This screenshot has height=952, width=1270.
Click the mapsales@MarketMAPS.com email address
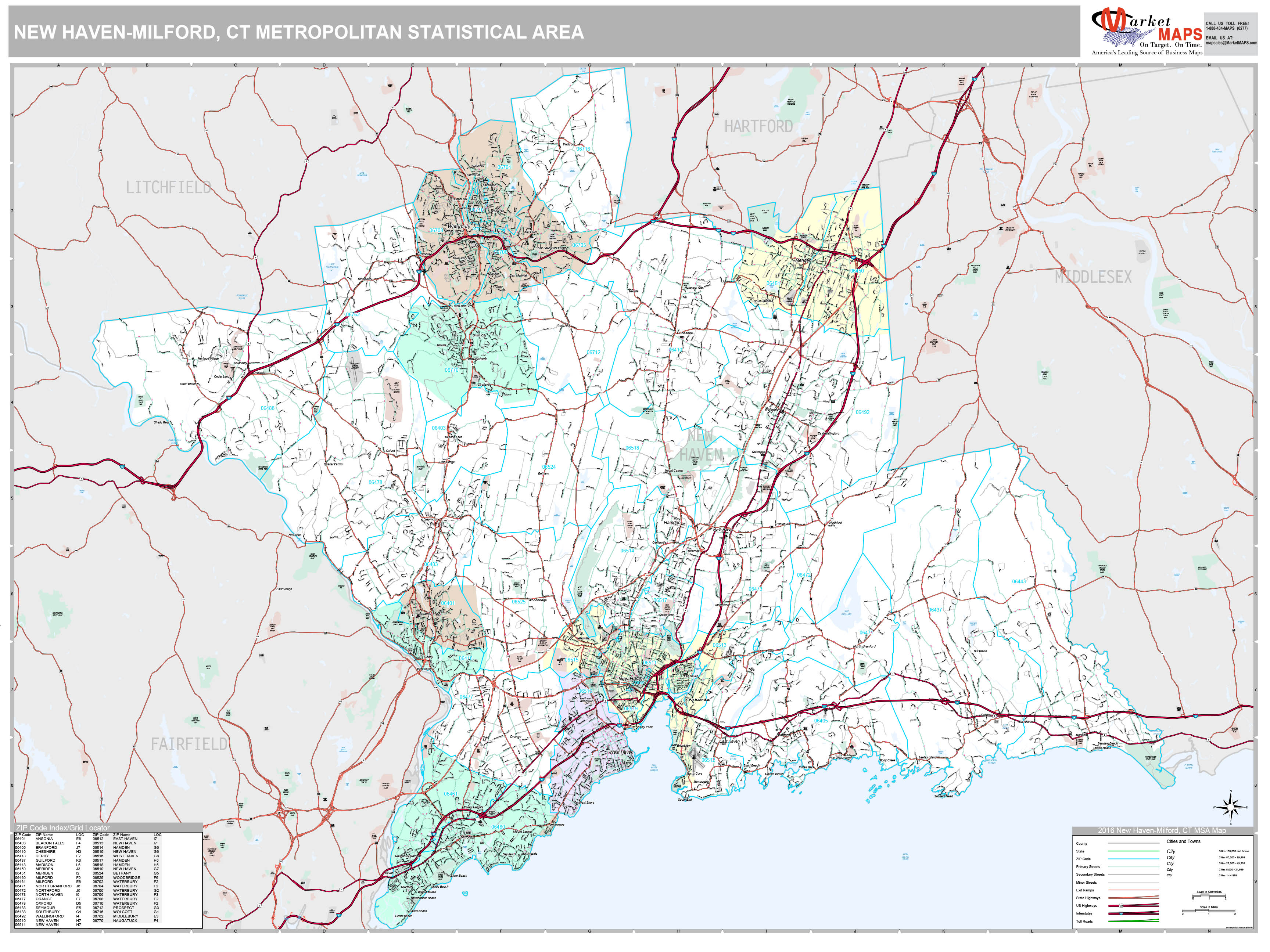point(1231,43)
